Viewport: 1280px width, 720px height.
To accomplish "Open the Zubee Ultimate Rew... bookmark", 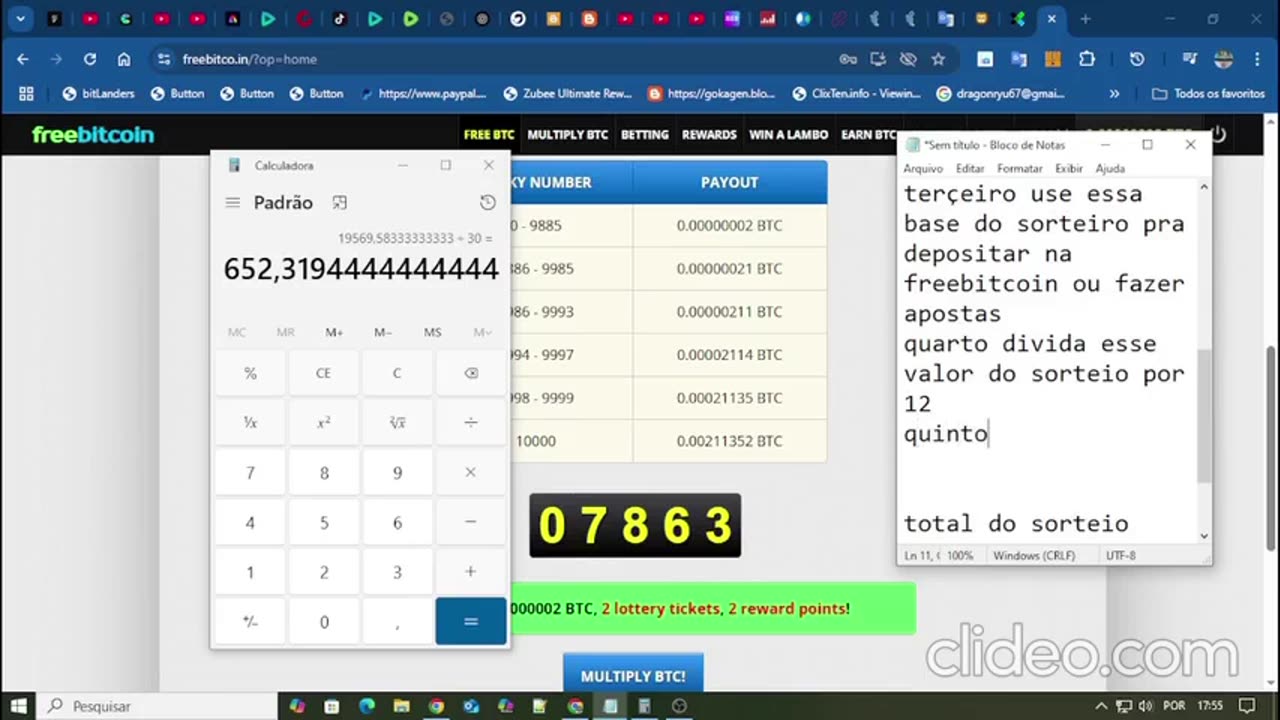I will (x=569, y=94).
